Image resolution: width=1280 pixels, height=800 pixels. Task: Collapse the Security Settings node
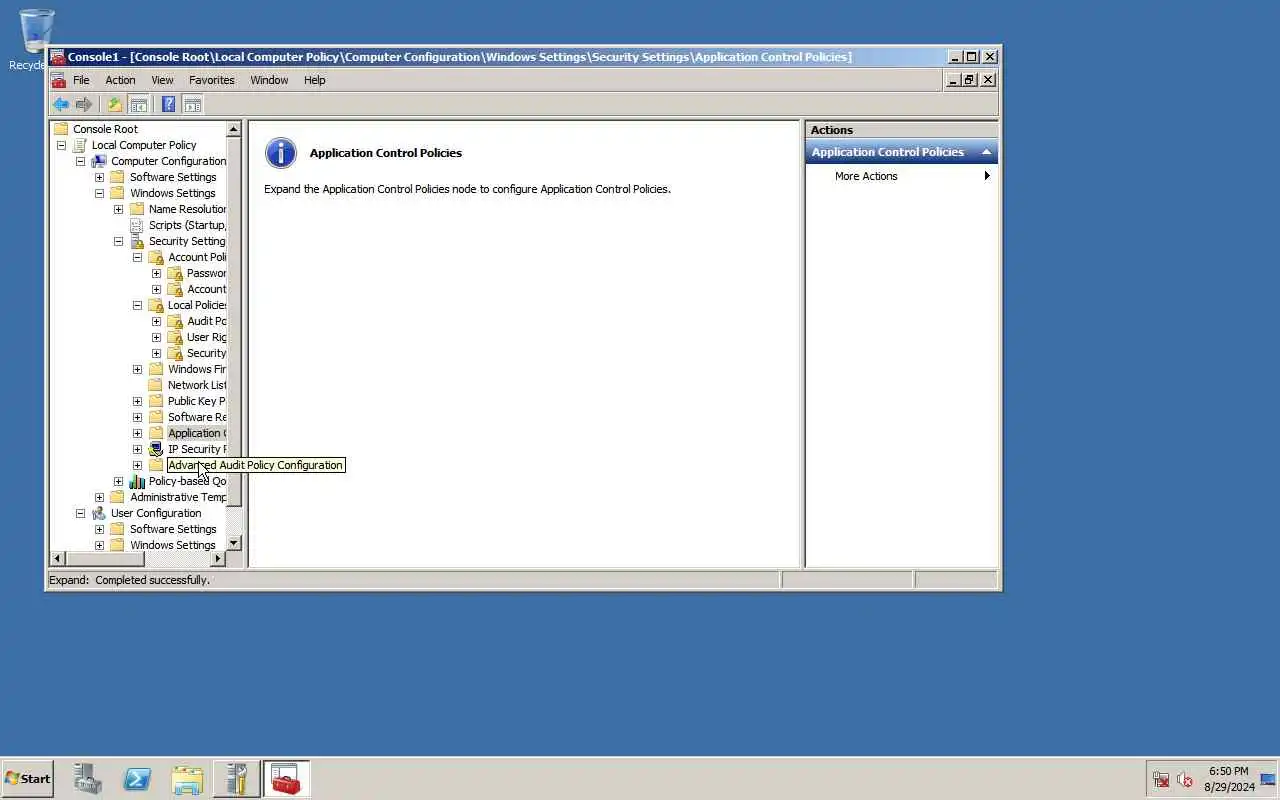pyautogui.click(x=118, y=241)
